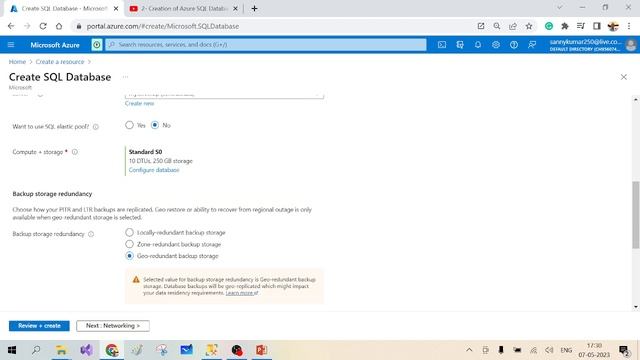Open Azure portal Settings gear
640x360 pixels.
click(496, 44)
